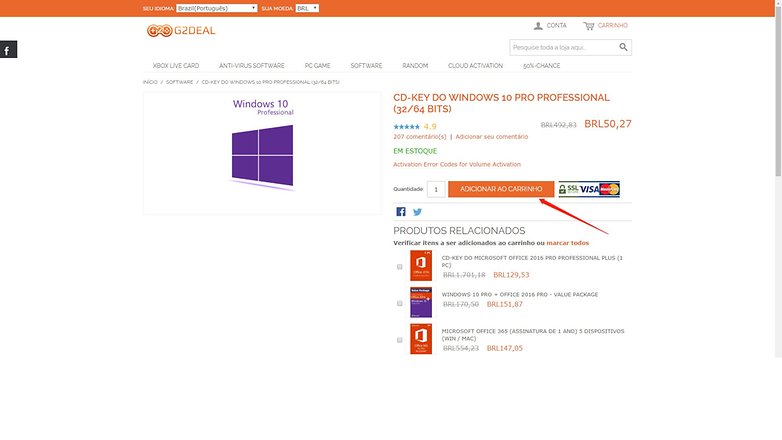Share product on Twitter
The width and height of the screenshot is (782, 440).
[x=417, y=212]
